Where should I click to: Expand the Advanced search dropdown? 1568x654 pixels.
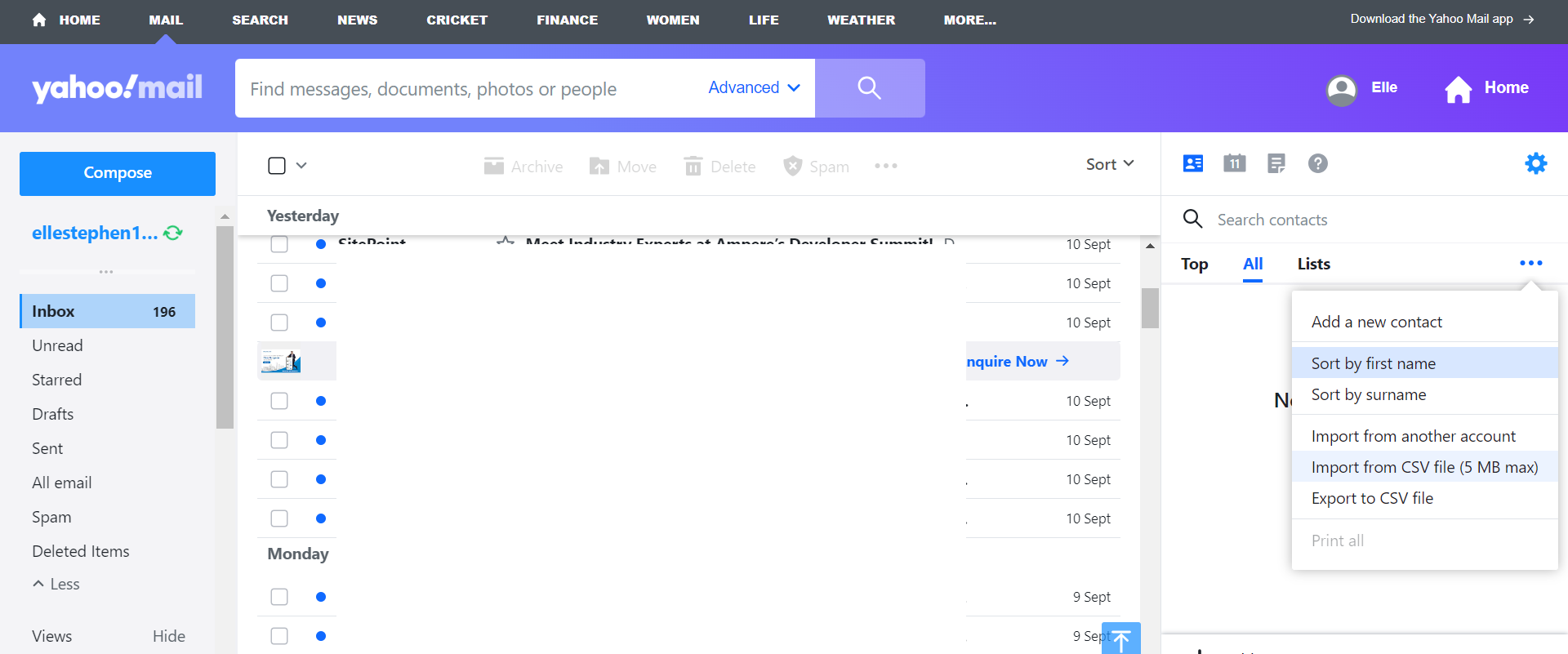click(754, 88)
